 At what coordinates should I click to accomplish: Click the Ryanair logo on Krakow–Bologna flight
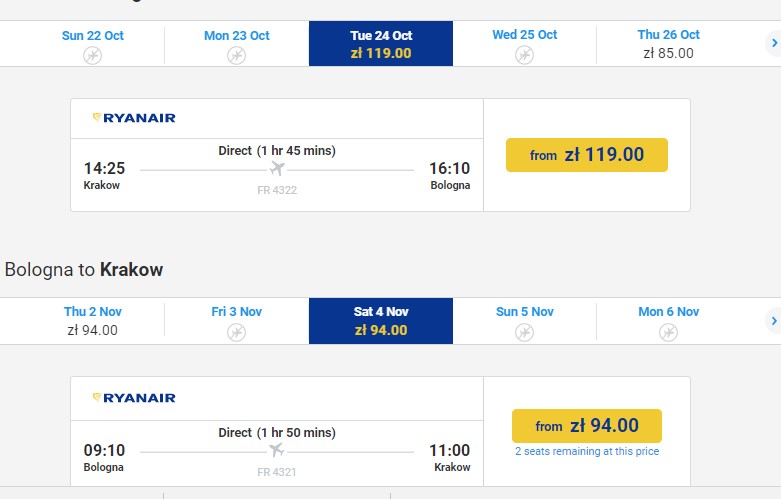(134, 118)
